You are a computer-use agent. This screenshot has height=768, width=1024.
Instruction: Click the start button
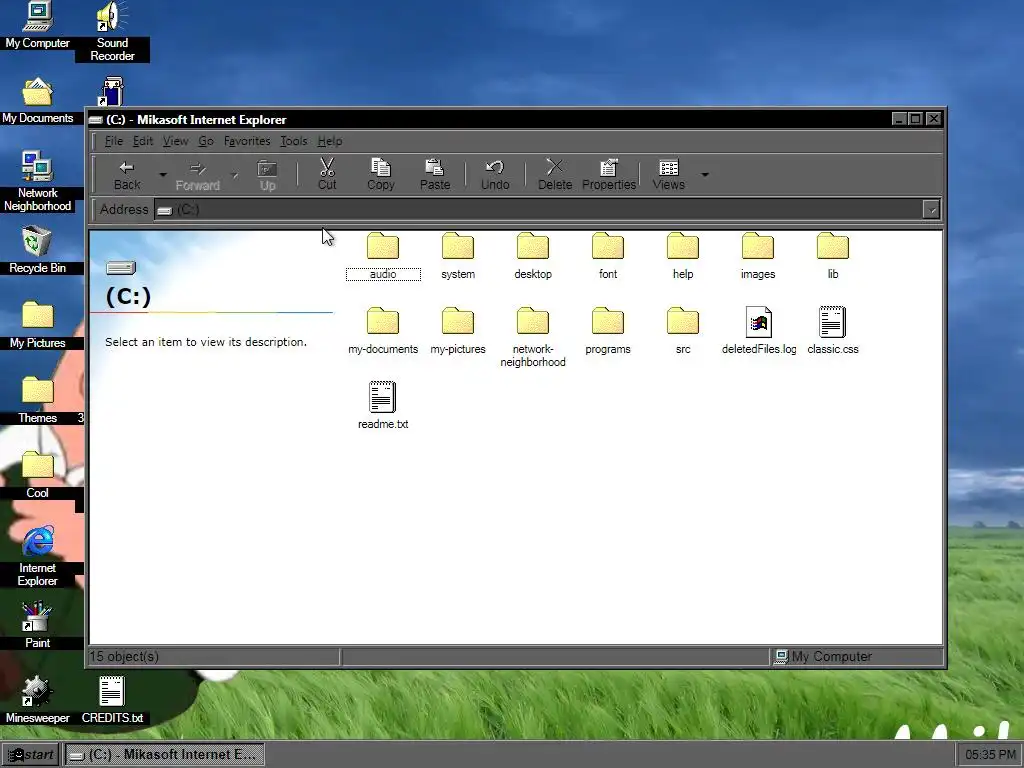[x=31, y=755]
